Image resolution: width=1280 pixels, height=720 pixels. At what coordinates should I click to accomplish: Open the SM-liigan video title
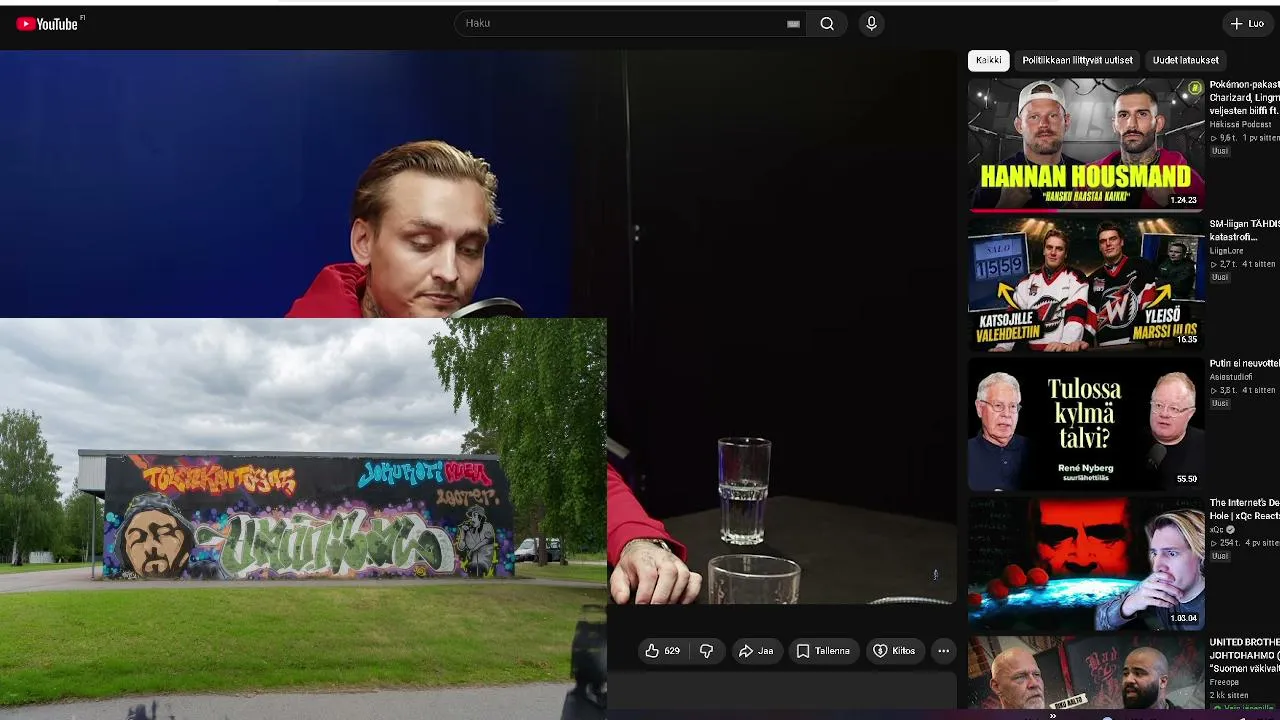point(1244,231)
